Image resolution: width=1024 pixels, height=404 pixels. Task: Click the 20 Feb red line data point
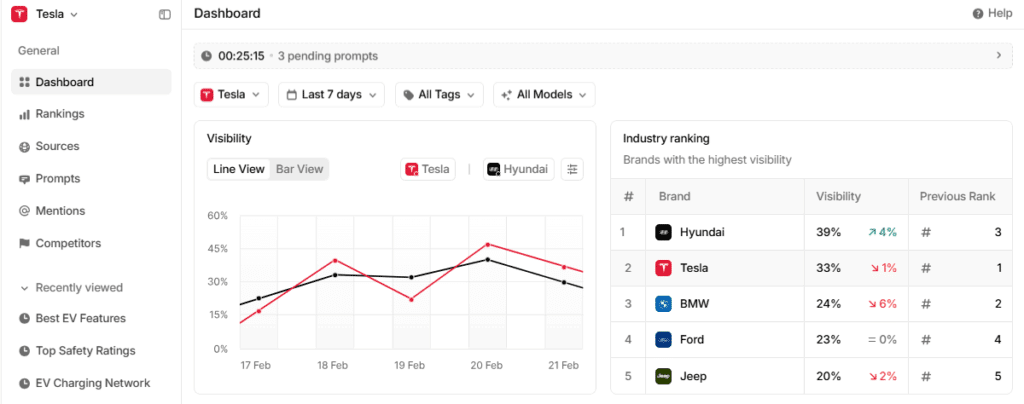click(487, 244)
